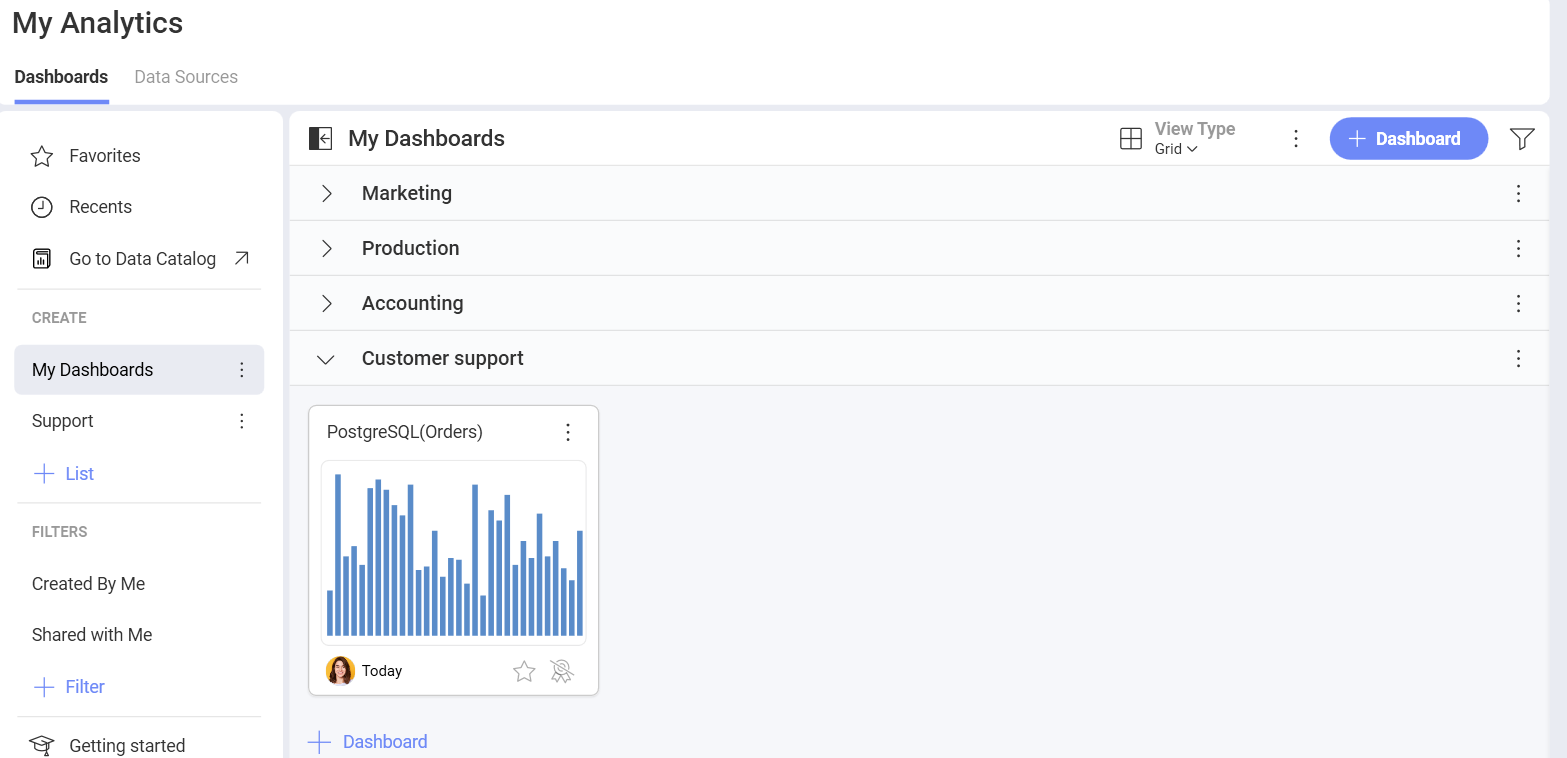Screen dimensions: 1567x758
Task: Add a new List in sidebar
Action: (x=64, y=474)
